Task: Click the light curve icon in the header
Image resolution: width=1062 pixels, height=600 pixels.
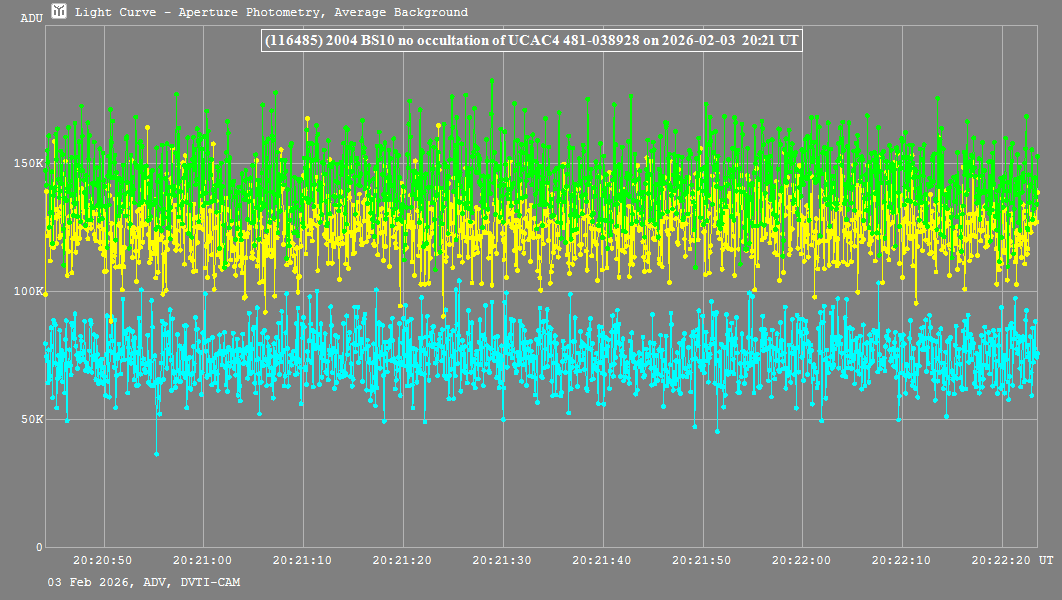Action: [x=60, y=12]
